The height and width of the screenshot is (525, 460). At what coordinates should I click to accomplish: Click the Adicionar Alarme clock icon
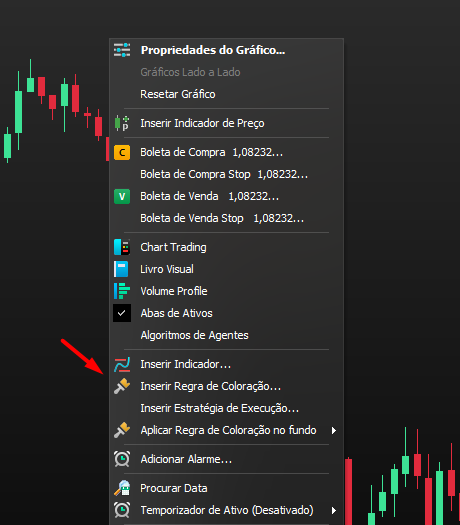pos(122,459)
